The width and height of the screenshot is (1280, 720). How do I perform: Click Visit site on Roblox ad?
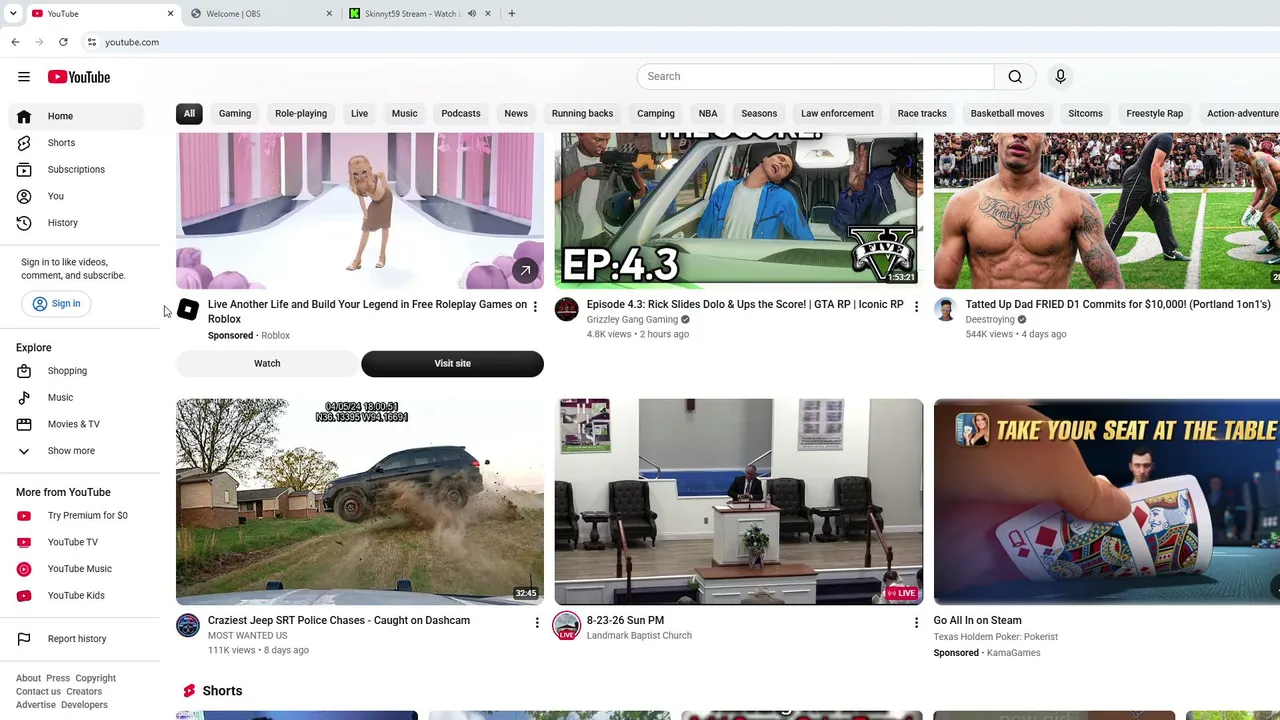click(452, 364)
